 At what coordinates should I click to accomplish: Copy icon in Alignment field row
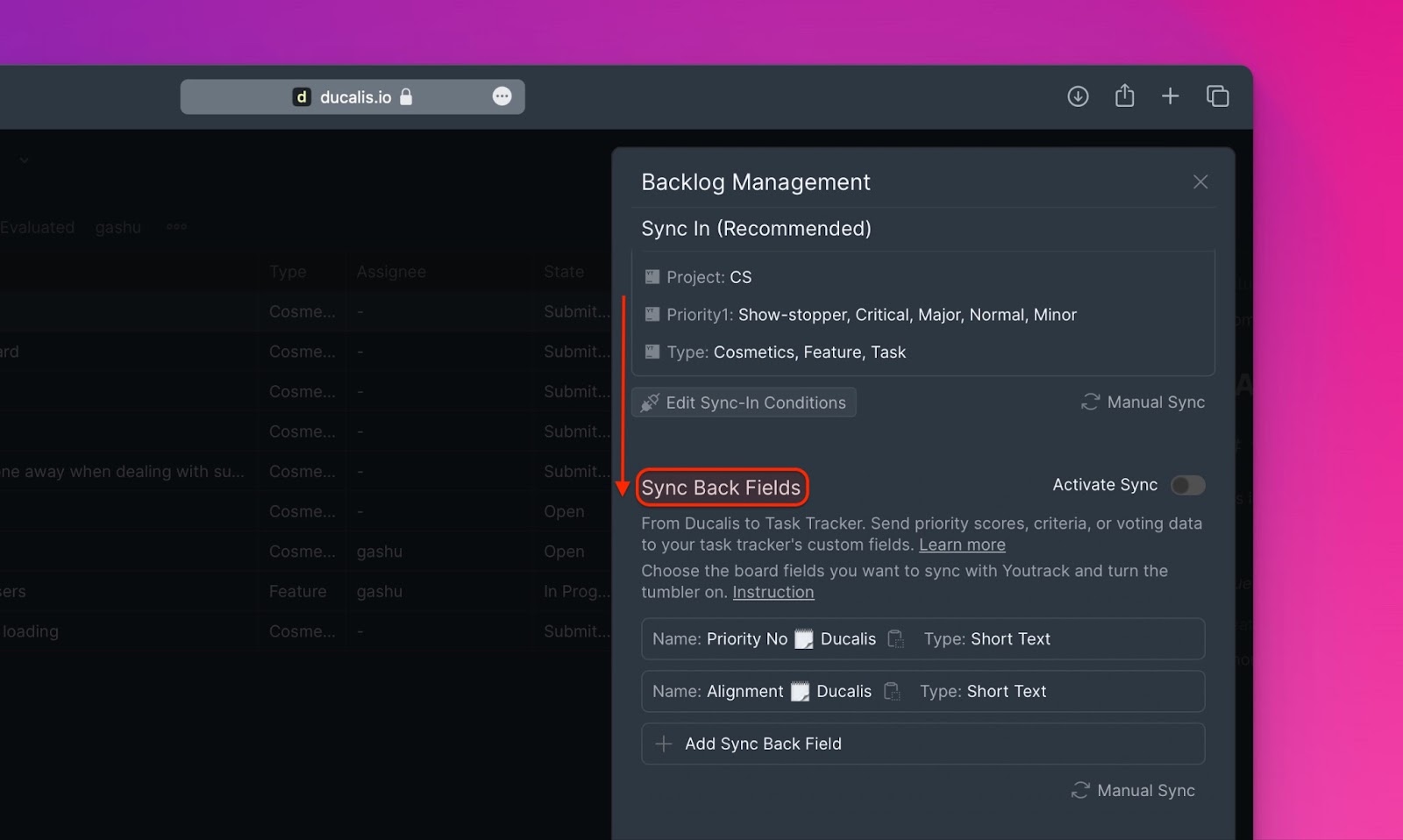892,691
